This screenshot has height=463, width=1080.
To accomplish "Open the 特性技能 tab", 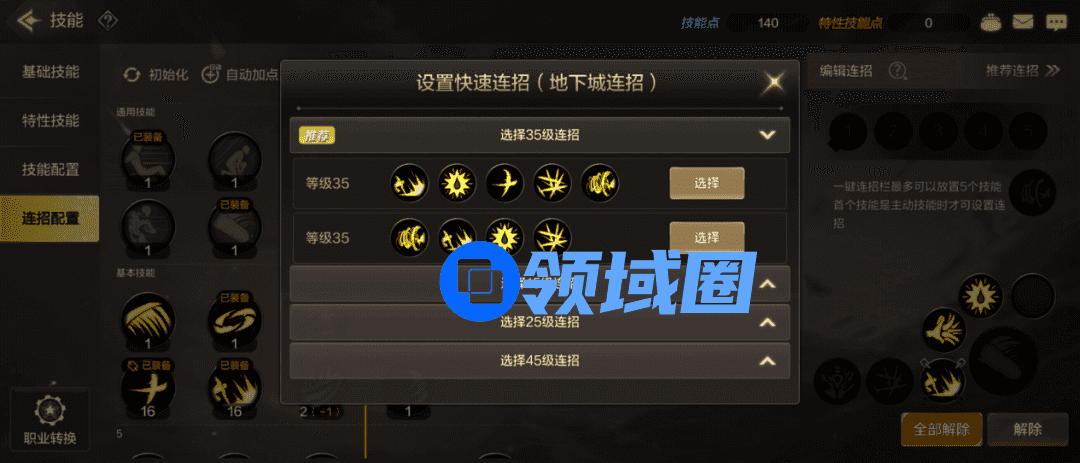I will 50,121.
